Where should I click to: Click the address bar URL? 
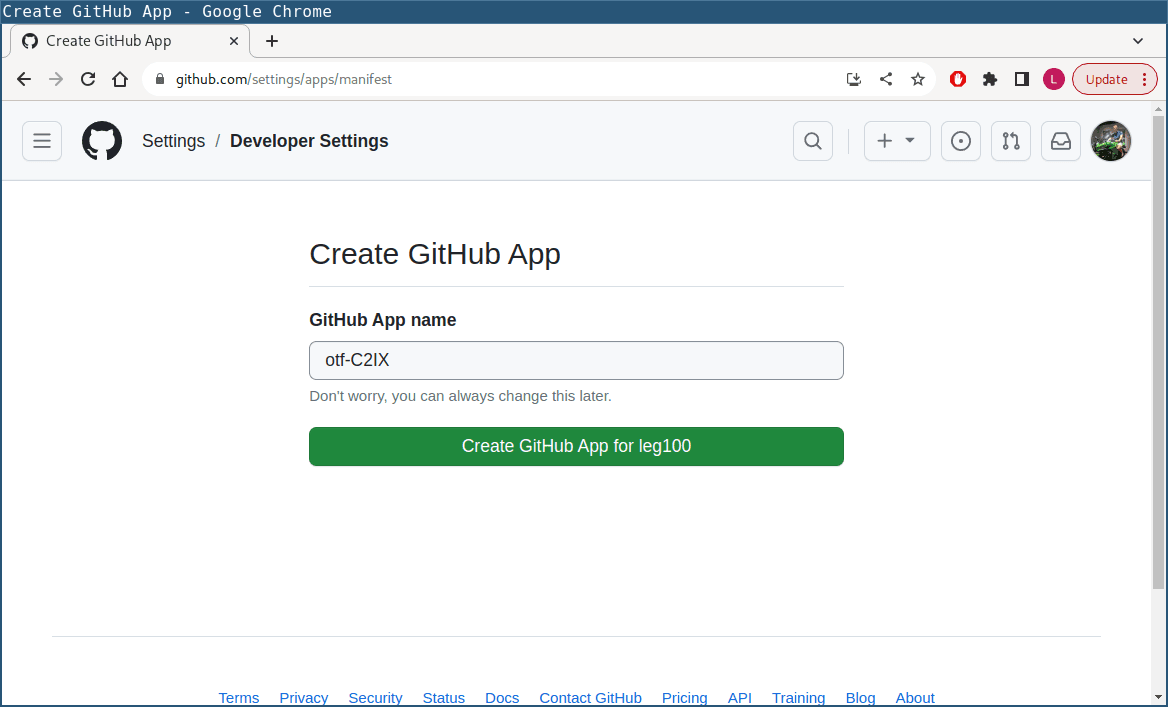(x=284, y=79)
